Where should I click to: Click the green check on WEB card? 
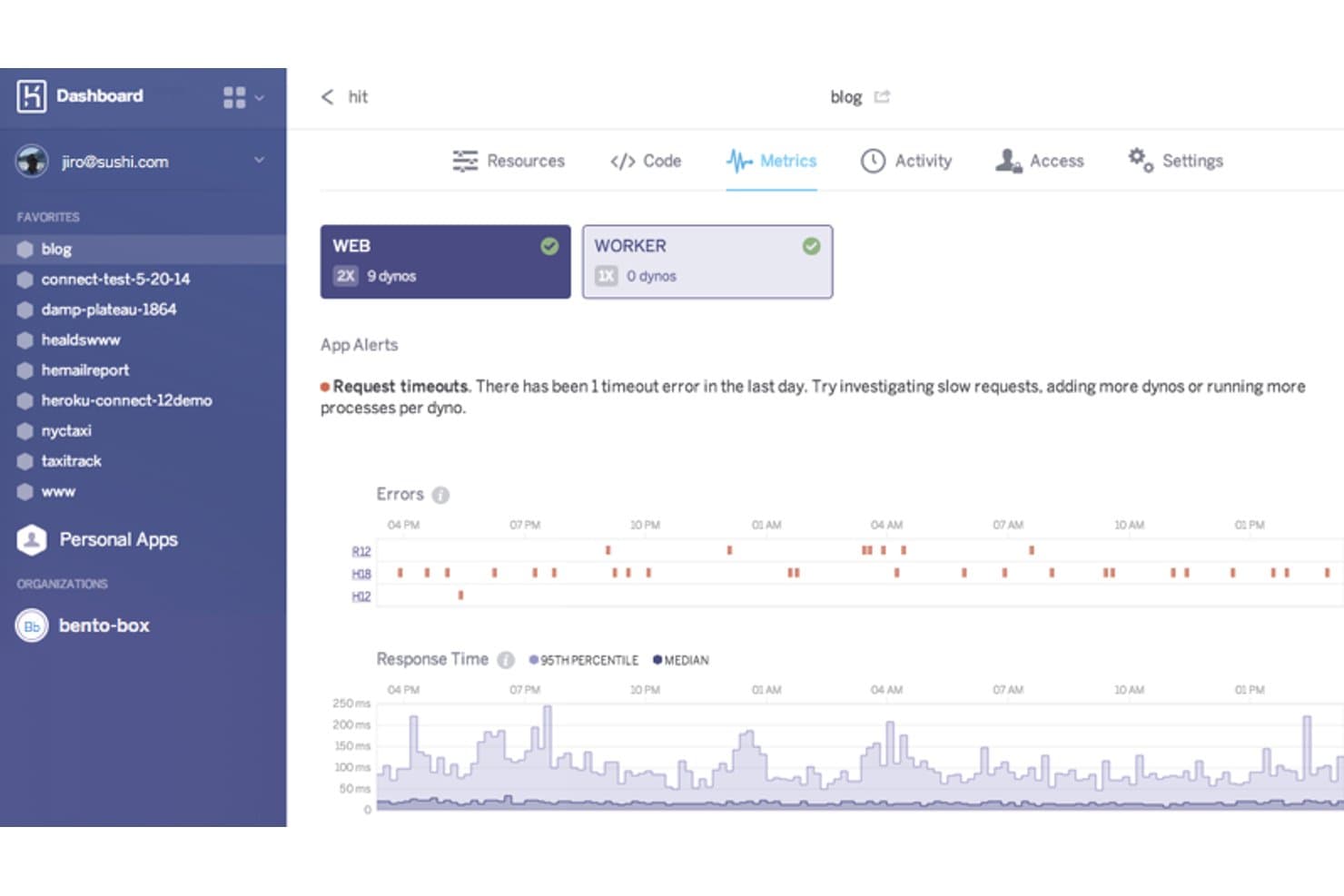click(549, 246)
